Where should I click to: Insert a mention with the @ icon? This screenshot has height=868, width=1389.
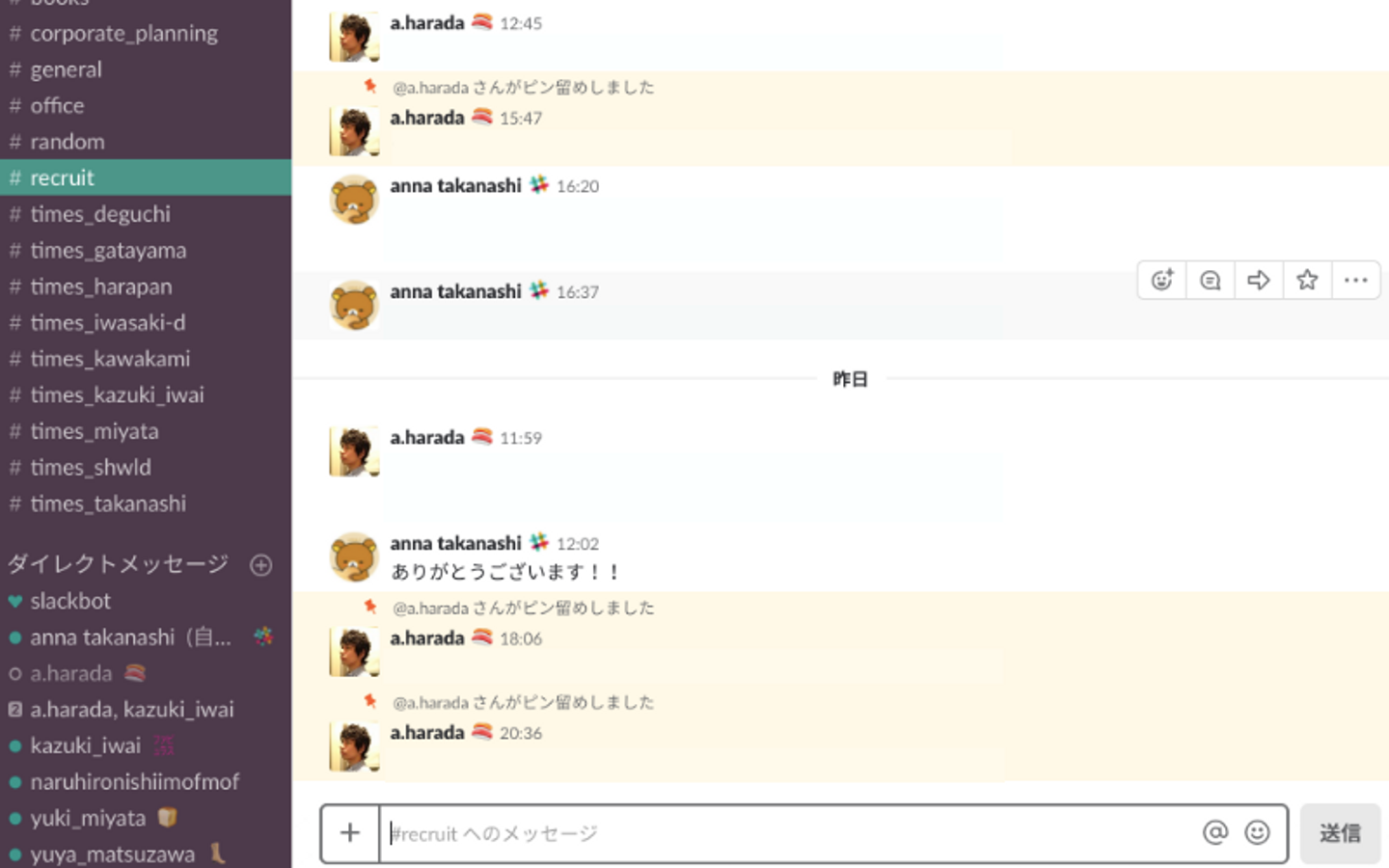[x=1215, y=833]
